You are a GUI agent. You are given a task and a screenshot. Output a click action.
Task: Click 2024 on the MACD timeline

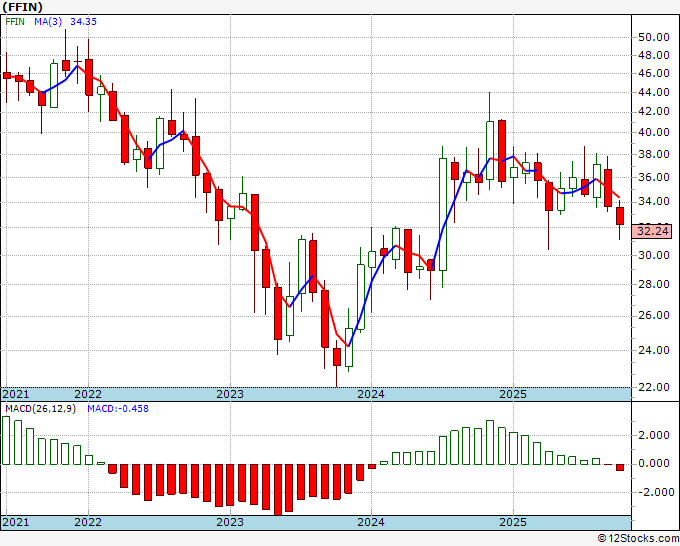(371, 522)
